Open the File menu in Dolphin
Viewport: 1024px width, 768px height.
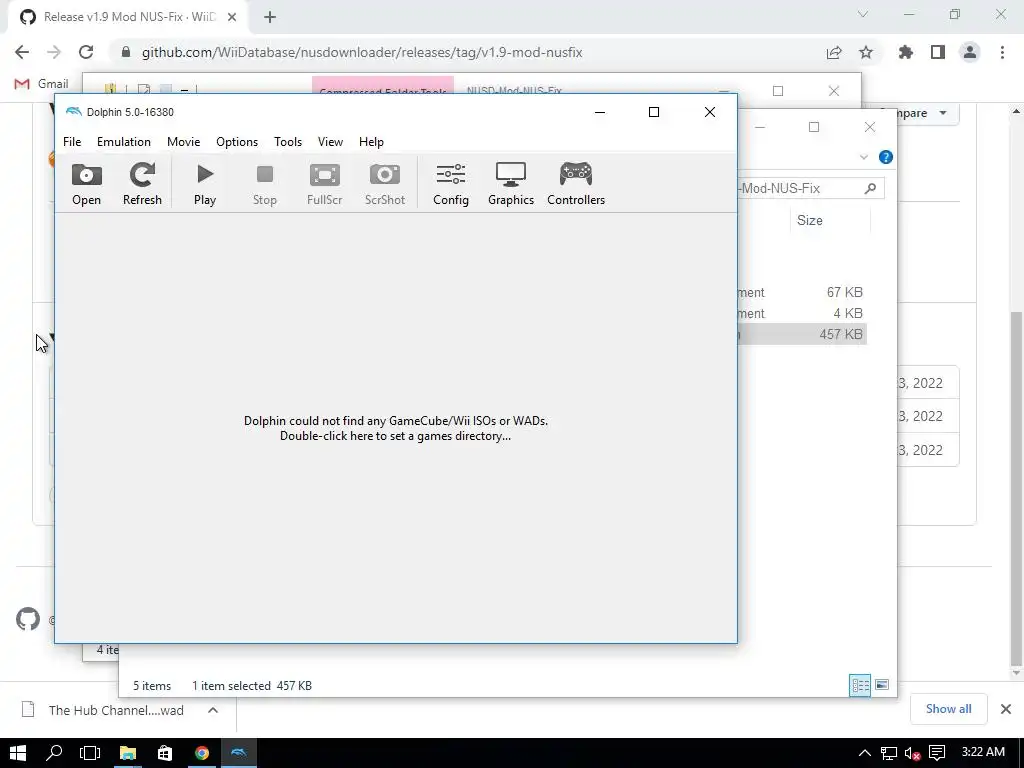point(72,142)
